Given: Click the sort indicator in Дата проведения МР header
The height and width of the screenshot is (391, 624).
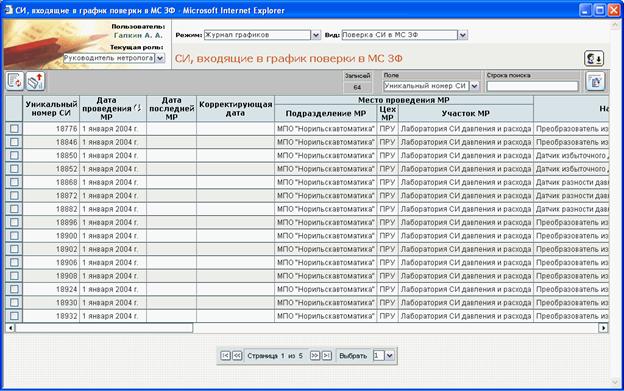Looking at the screenshot, I should (x=137, y=108).
